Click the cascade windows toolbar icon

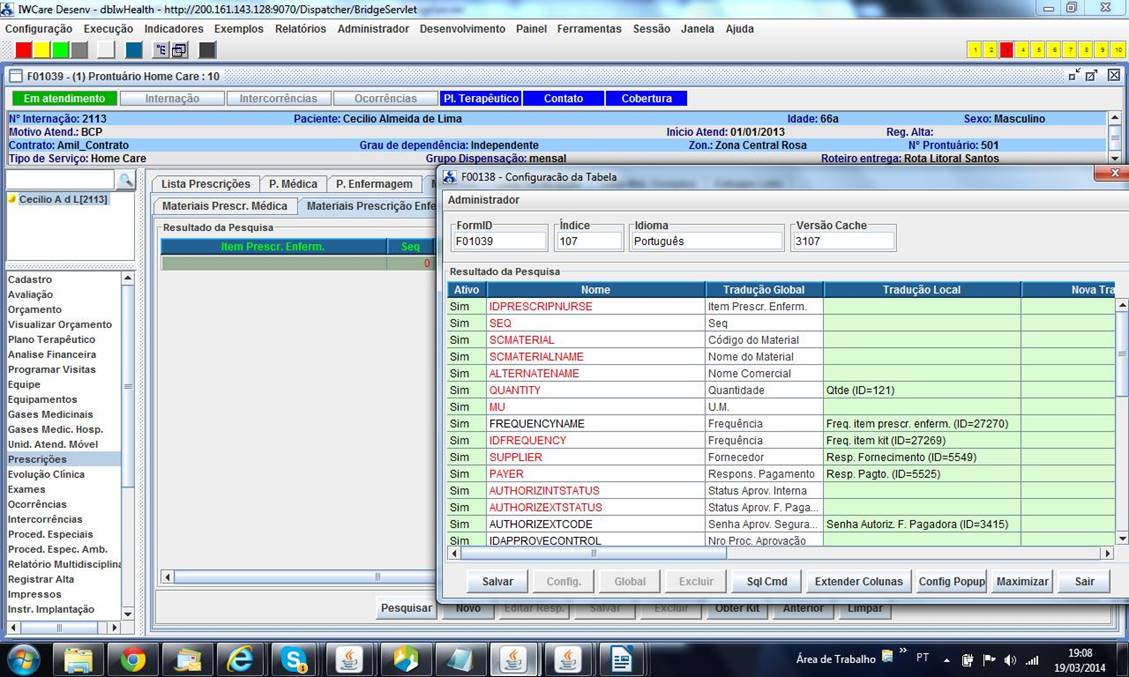180,50
